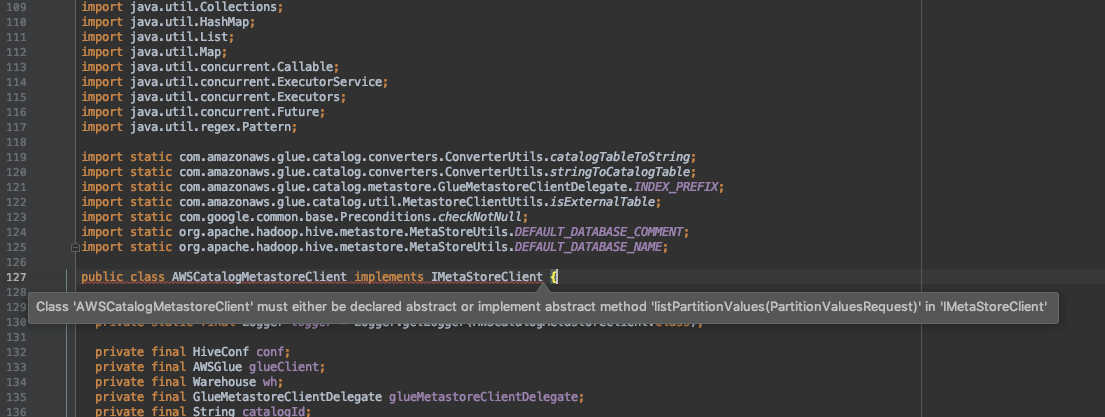Click 'DEFAULT_DATABASE_NAME' constant
1105x417 pixels.
[588, 247]
